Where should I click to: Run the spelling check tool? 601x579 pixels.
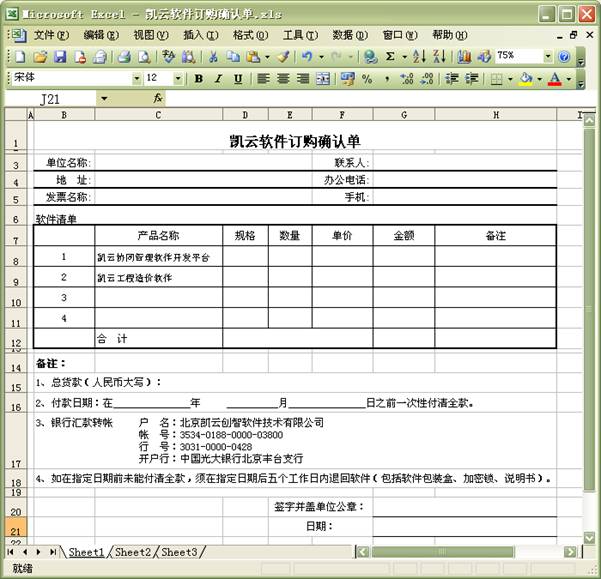point(168,57)
